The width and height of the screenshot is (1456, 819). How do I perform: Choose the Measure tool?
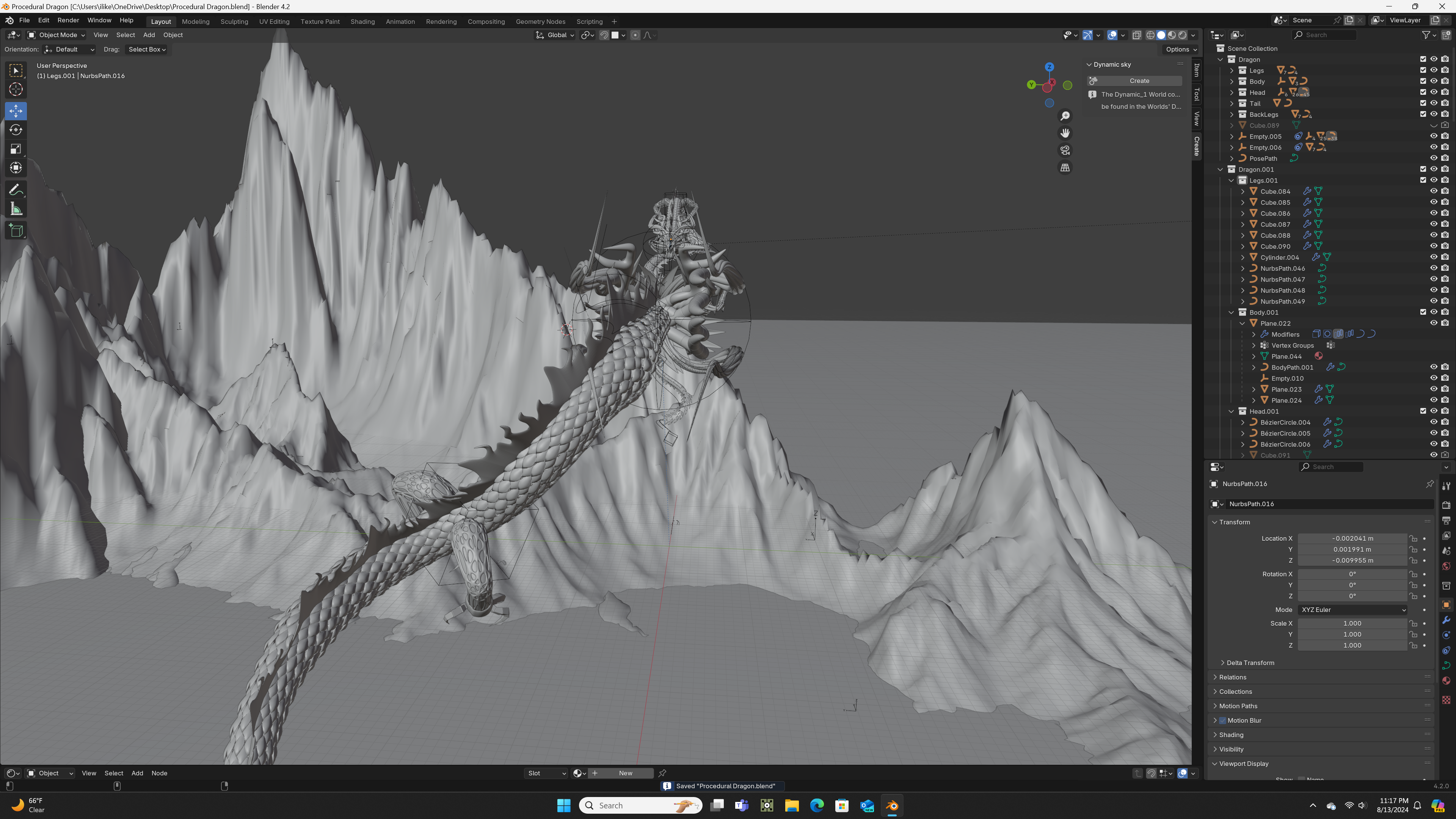(16, 209)
